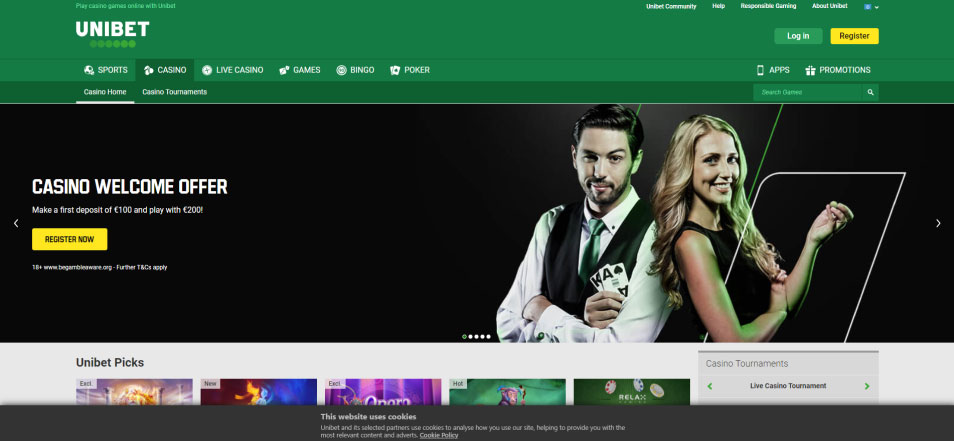Open the Relax Gaming thumbnail
This screenshot has width=954, height=441.
coord(632,392)
